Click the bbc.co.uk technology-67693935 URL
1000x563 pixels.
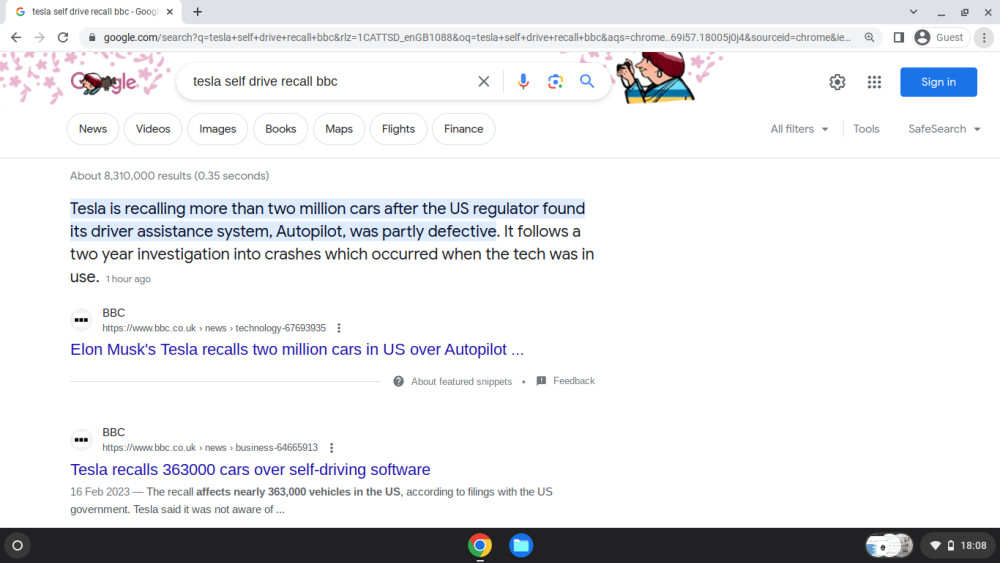coord(214,328)
